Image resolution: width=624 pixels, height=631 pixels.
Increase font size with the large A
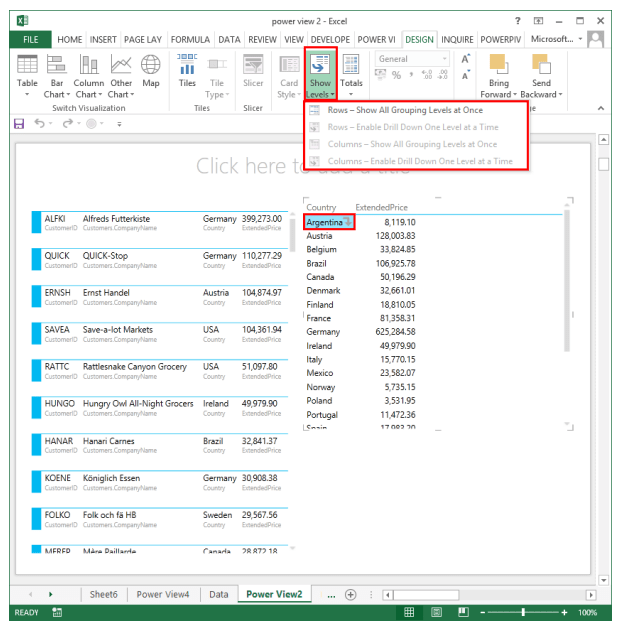click(465, 59)
